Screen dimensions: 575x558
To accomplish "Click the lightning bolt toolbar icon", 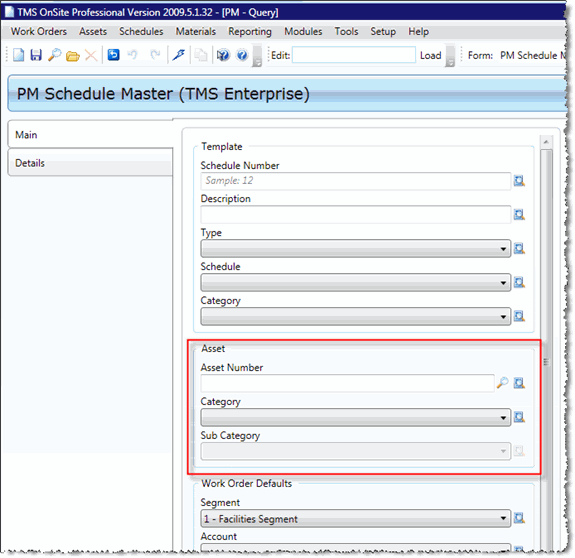I will pyautogui.click(x=179, y=55).
